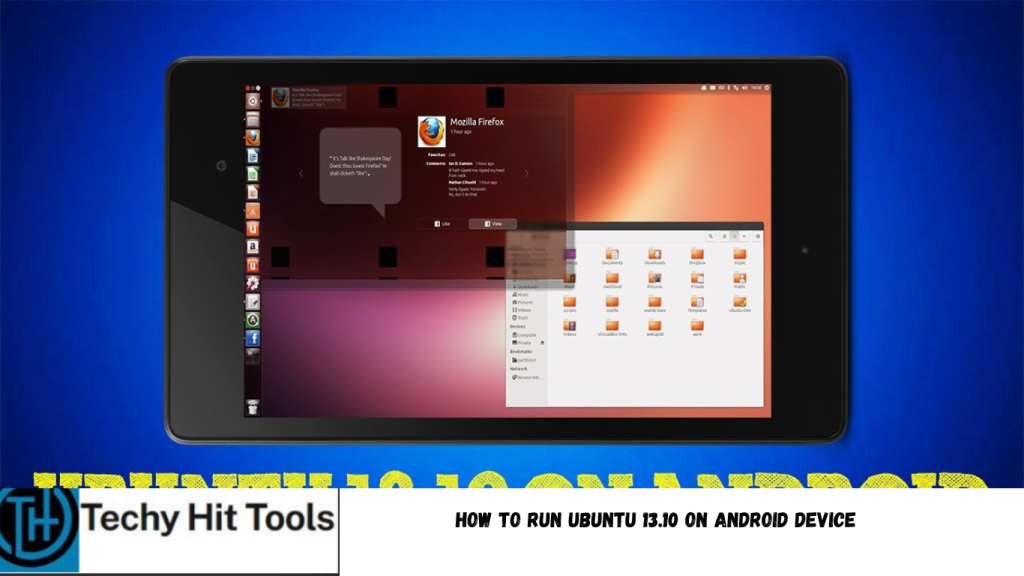Open the gear options icon in file manager

[758, 236]
